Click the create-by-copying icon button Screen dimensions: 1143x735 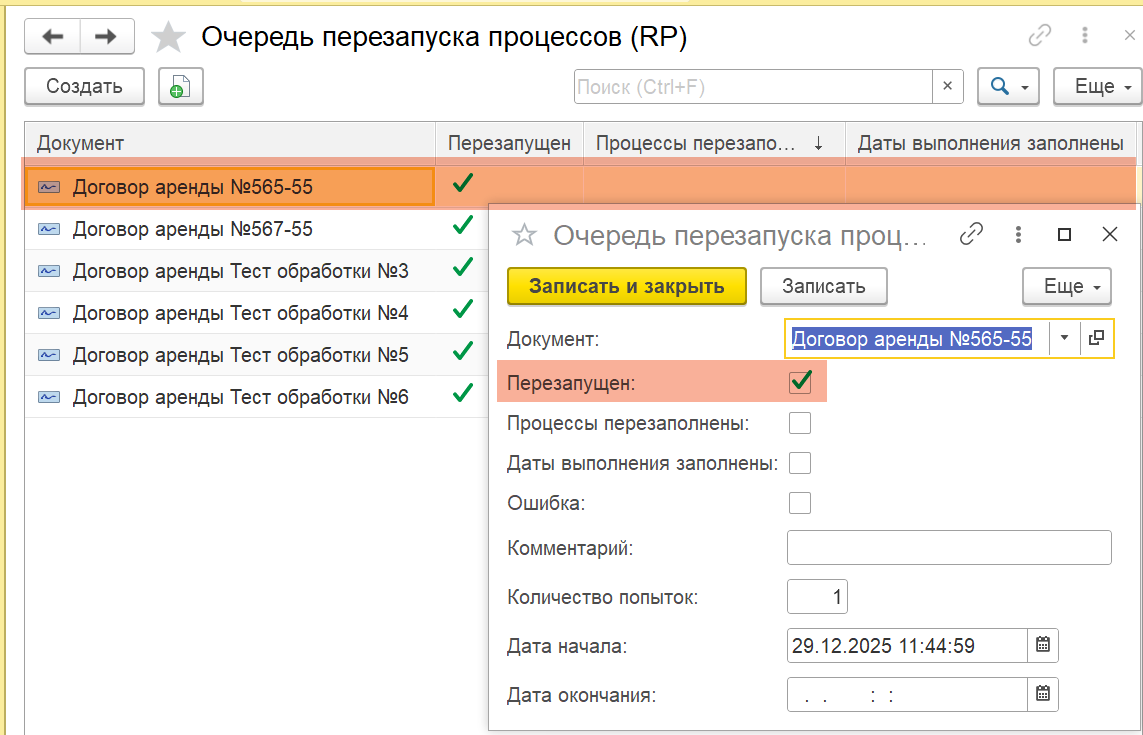point(180,87)
